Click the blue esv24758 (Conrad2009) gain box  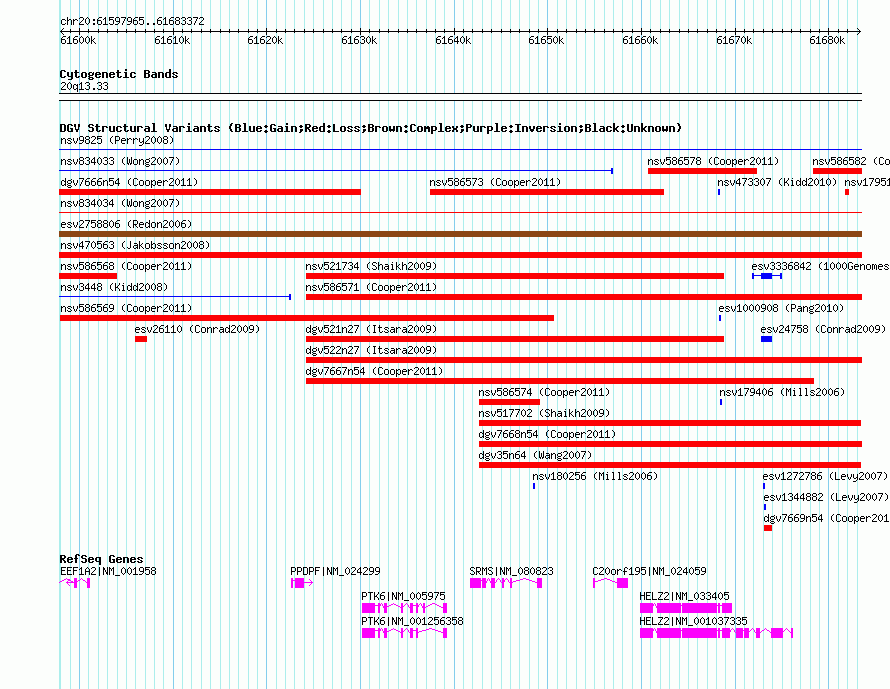click(766, 339)
